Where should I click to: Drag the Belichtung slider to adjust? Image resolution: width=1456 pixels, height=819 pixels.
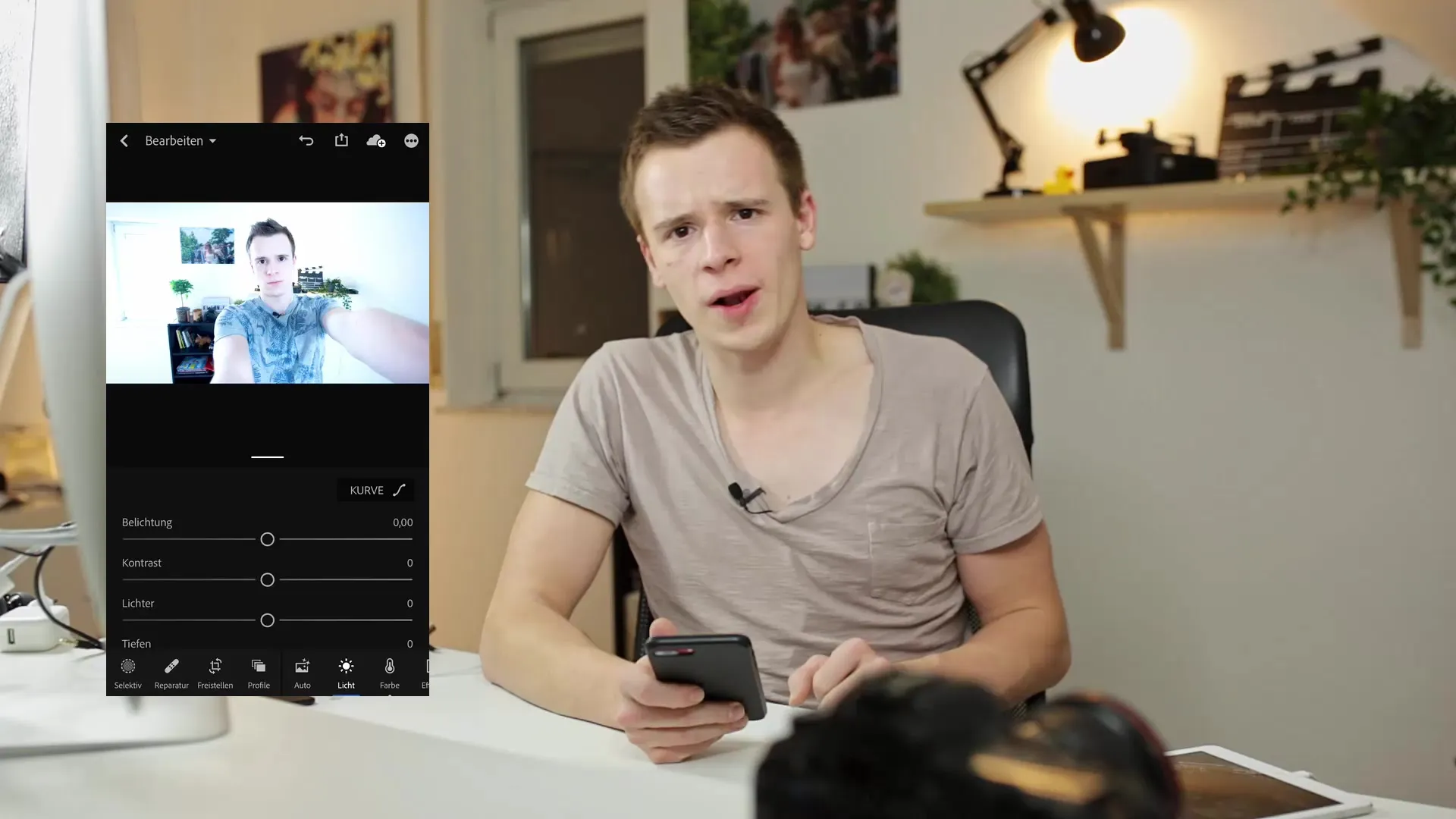pos(267,539)
